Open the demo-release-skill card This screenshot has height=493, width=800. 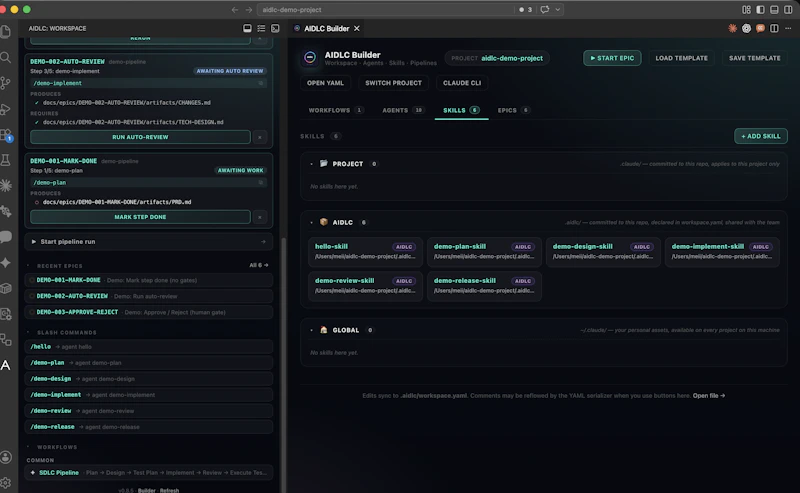point(484,286)
